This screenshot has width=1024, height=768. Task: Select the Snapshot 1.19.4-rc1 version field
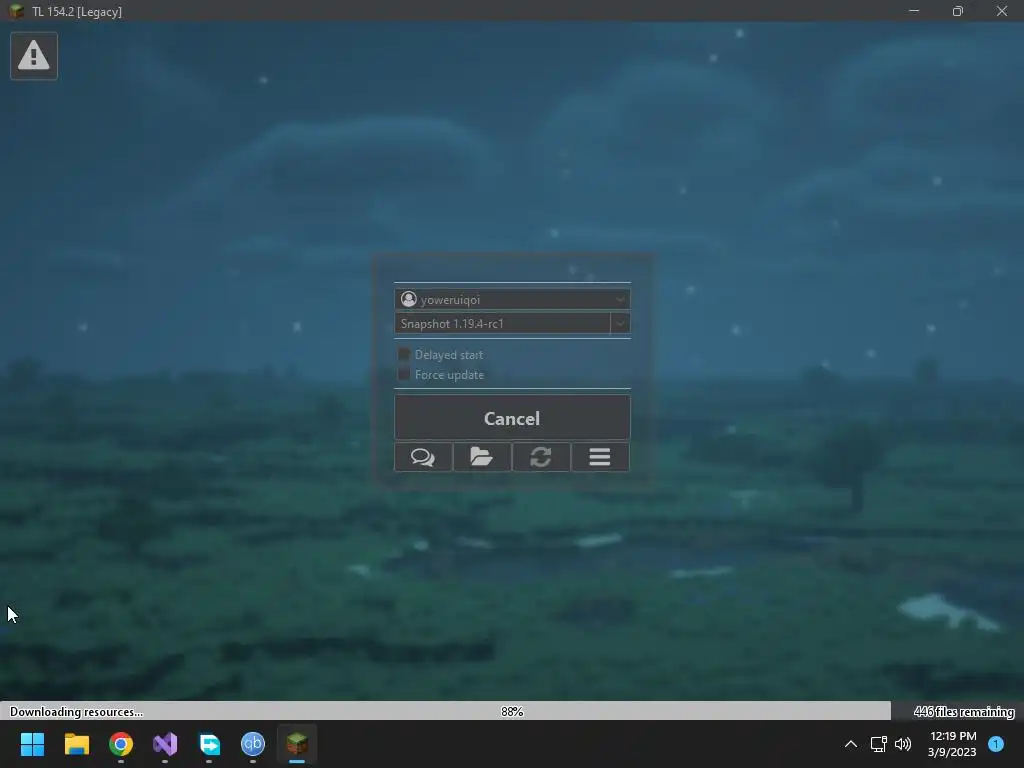(x=502, y=323)
